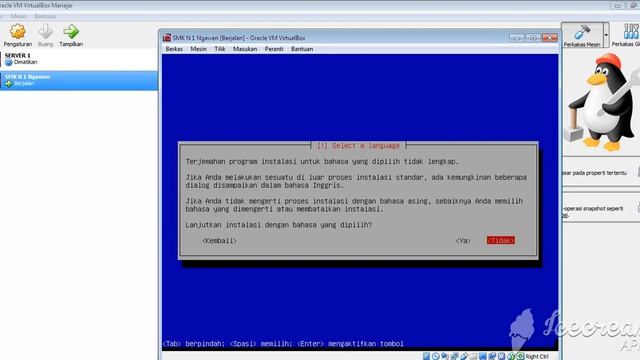Image resolution: width=640 pixels, height=360 pixels.
Task: Open Mesin menu in VirtualBox Manager
Action: (x=19, y=16)
